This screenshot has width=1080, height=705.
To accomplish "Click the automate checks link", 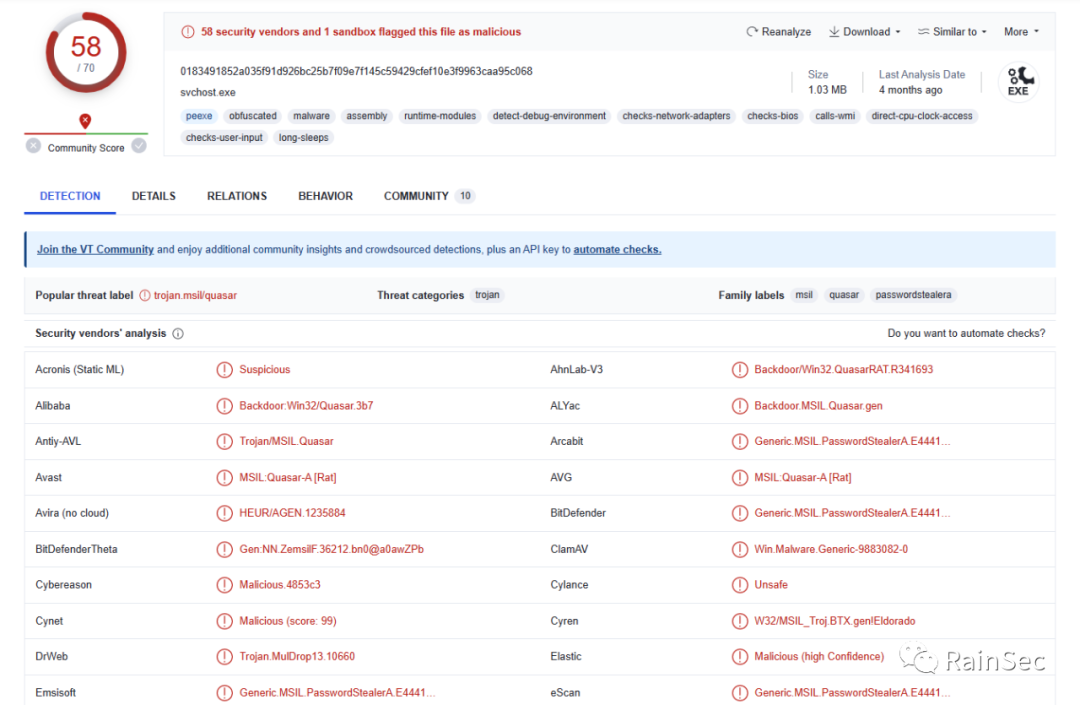I will pyautogui.click(x=617, y=249).
